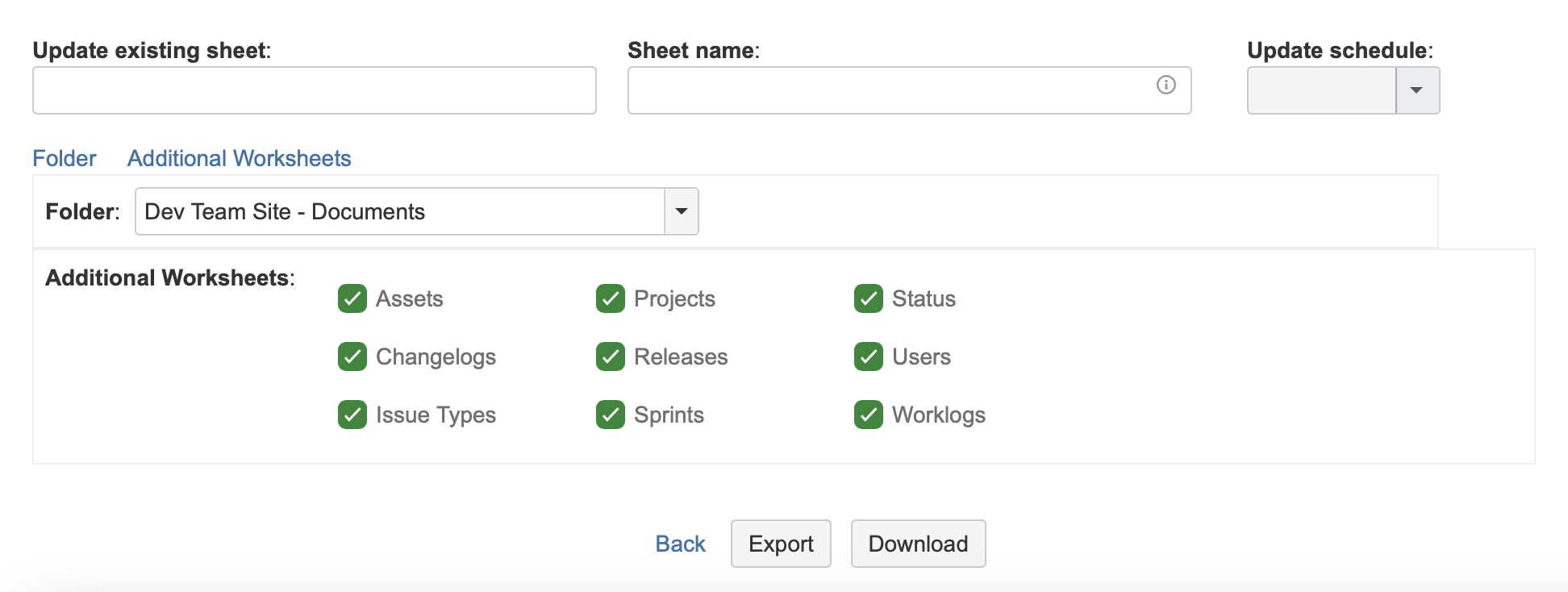Screen dimensions: 1568x592
Task: Open the Update schedule dropdown arrow
Action: [x=1416, y=90]
